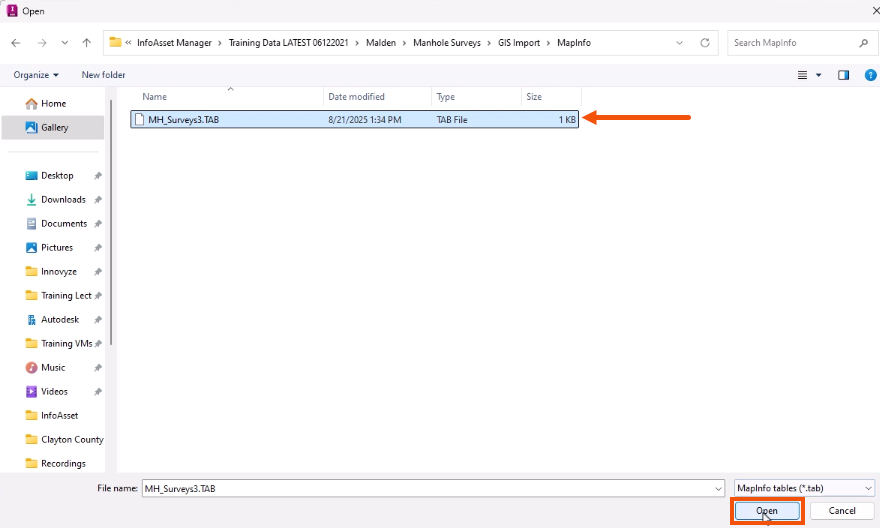This screenshot has height=528, width=880.
Task: Unpin Documents using its pin icon
Action: coord(98,223)
